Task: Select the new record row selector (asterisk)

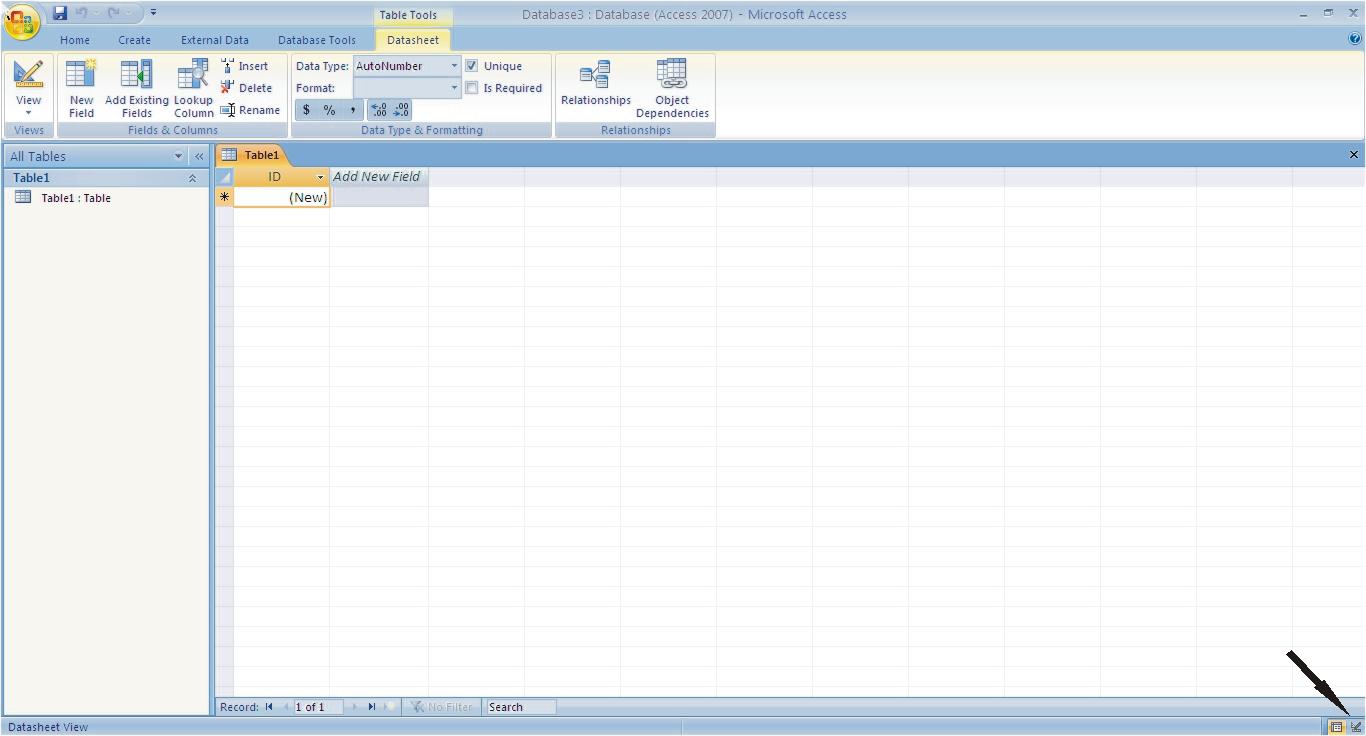Action: point(225,197)
